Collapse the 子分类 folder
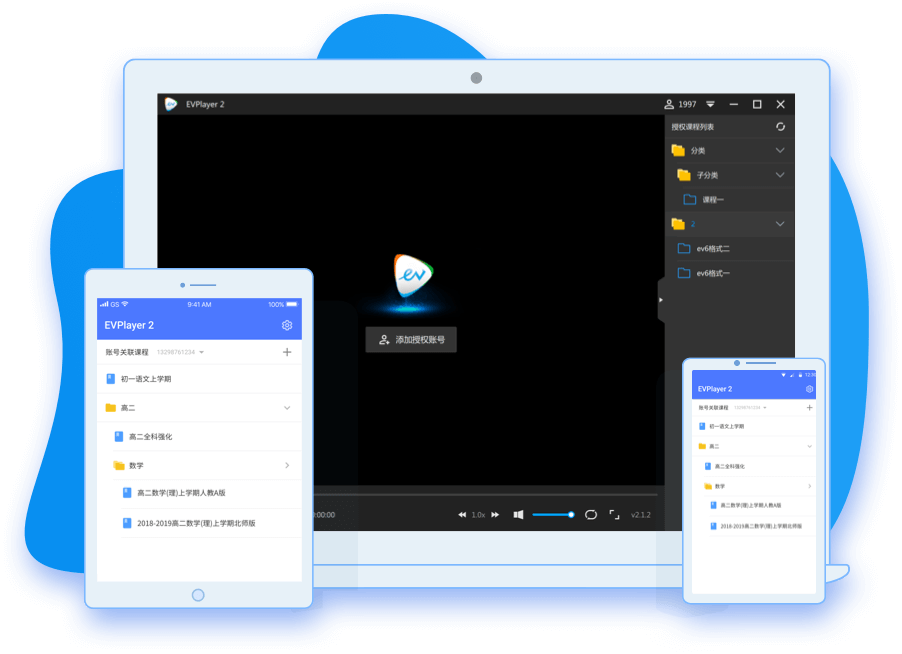The height and width of the screenshot is (654, 902). click(x=779, y=174)
